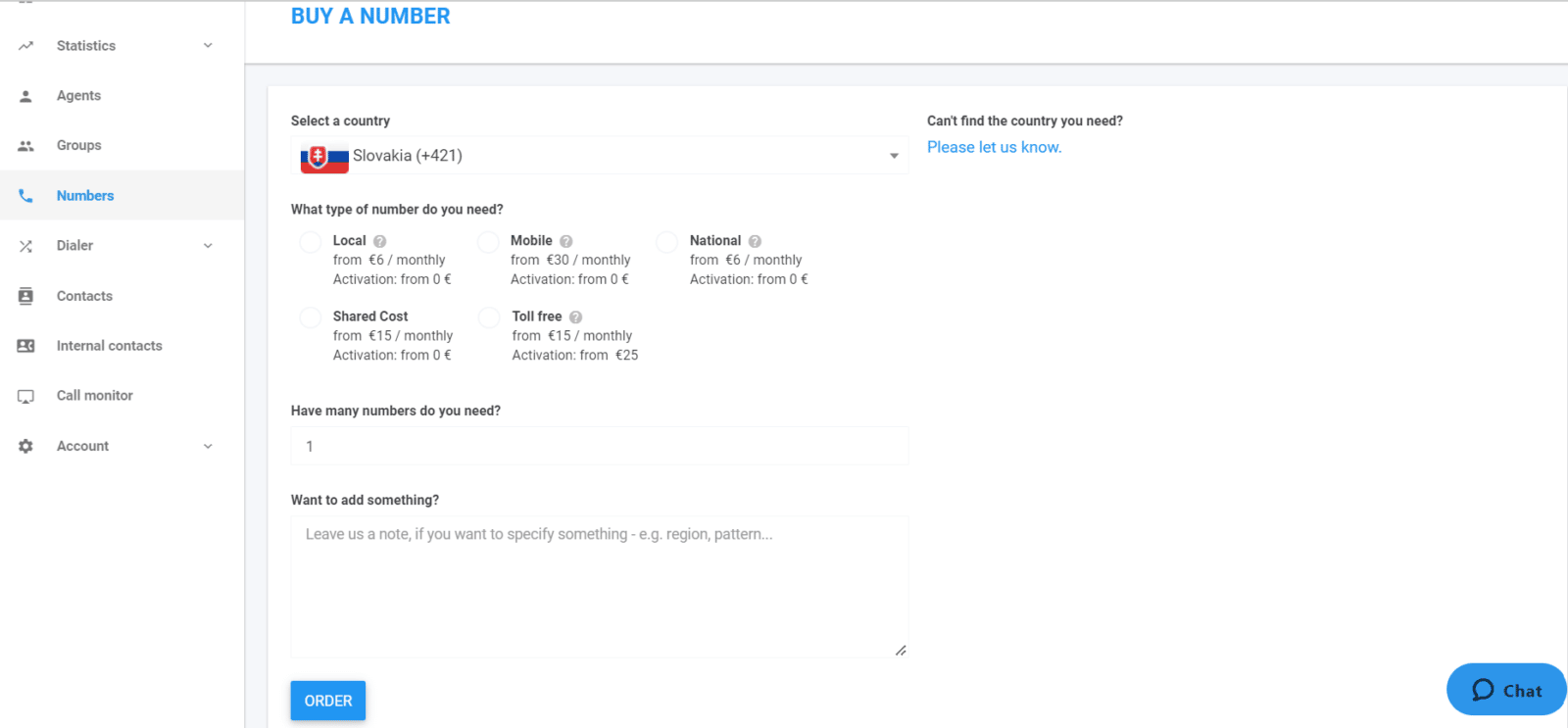The width and height of the screenshot is (1568, 728).
Task: Click the Agents person icon
Action: click(x=24, y=95)
